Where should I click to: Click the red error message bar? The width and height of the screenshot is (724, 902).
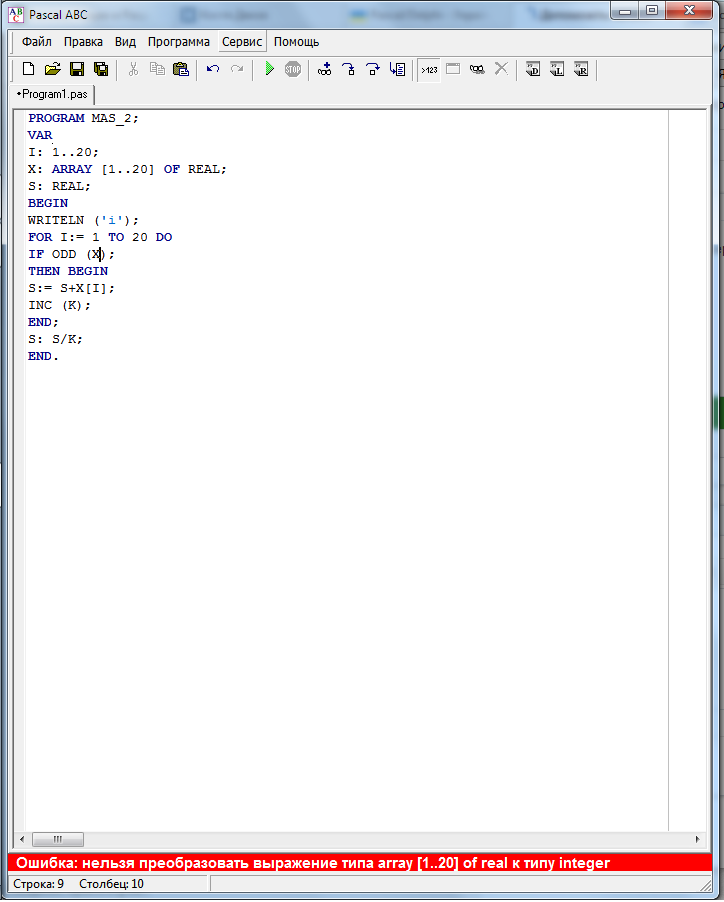click(361, 863)
